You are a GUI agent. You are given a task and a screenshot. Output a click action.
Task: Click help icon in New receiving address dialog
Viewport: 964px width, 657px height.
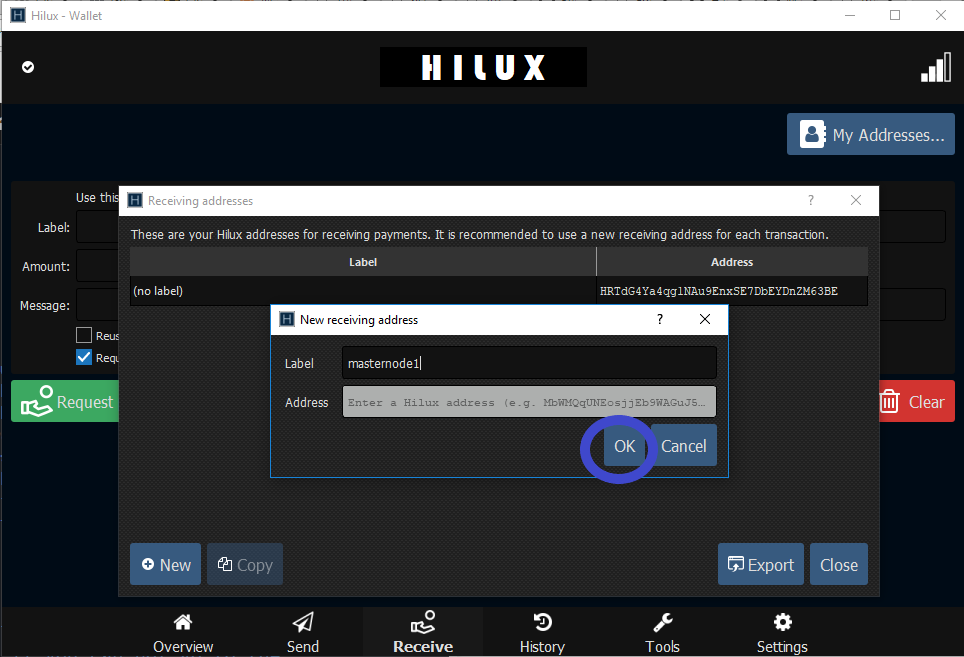[x=660, y=319]
